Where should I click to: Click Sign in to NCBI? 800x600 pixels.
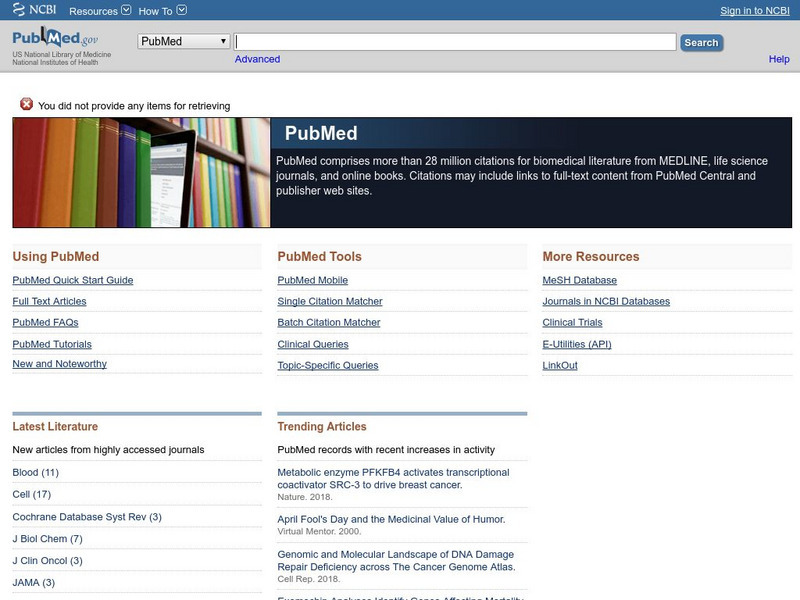coord(755,11)
